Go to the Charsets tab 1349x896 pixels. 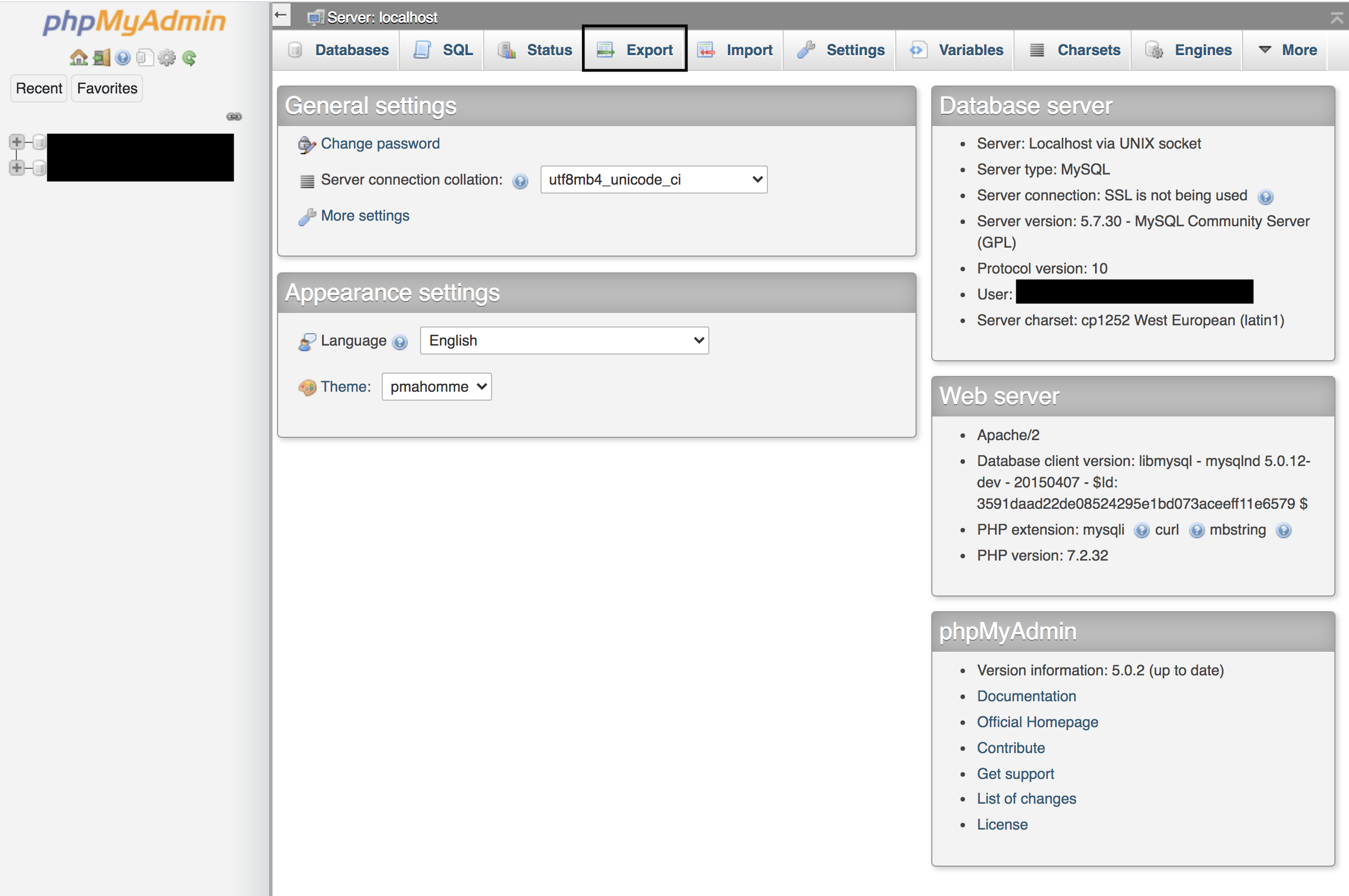point(1074,50)
